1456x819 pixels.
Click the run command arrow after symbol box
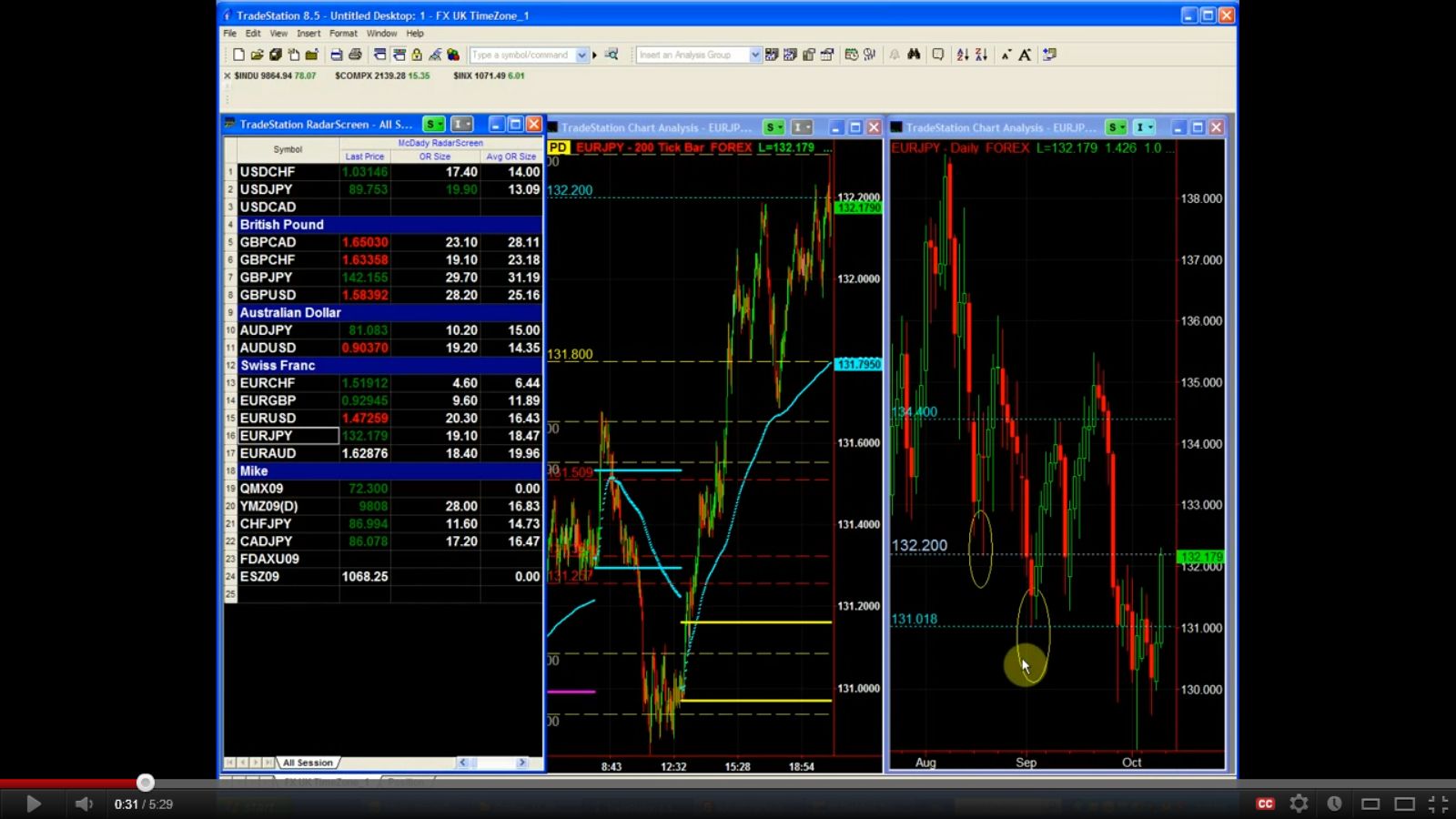(595, 56)
